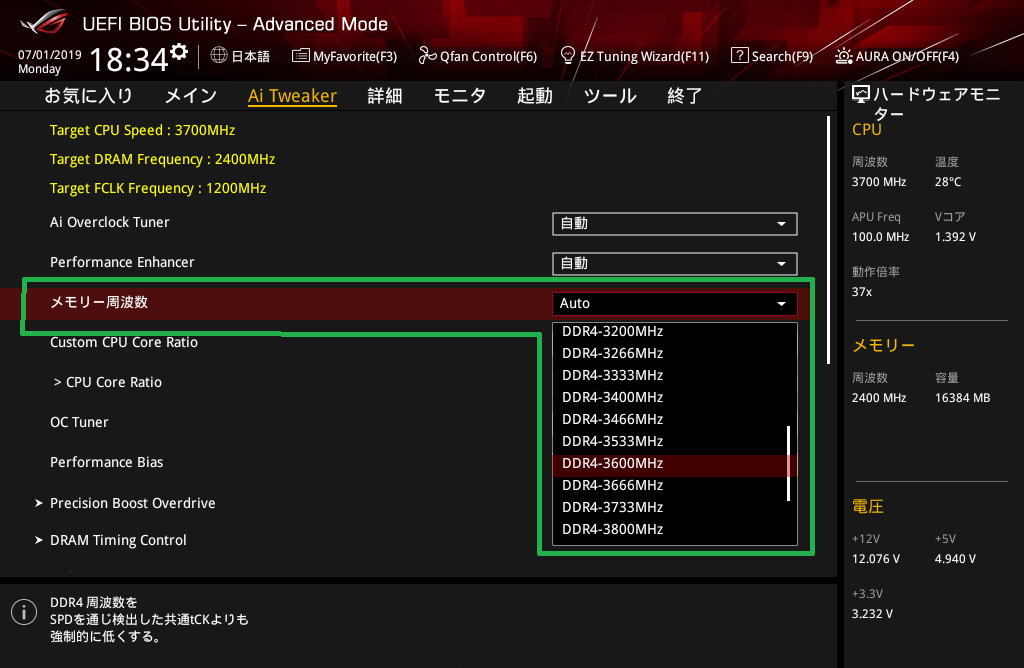Image resolution: width=1024 pixels, height=668 pixels.
Task: Choose DDR4-3200MHz from list
Action: (x=671, y=331)
